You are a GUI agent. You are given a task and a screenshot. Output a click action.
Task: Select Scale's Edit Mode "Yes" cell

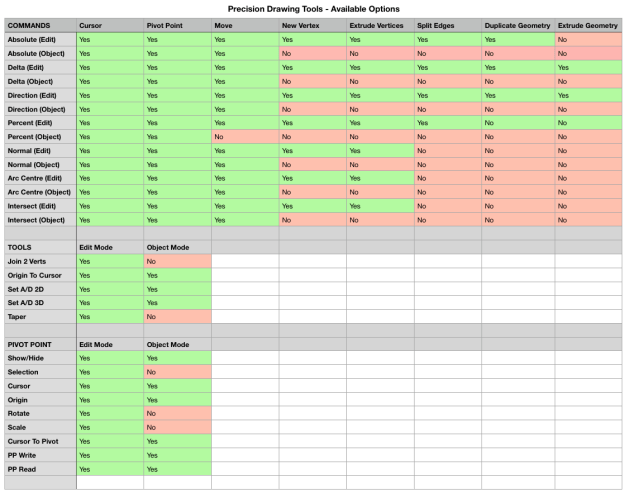click(109, 426)
